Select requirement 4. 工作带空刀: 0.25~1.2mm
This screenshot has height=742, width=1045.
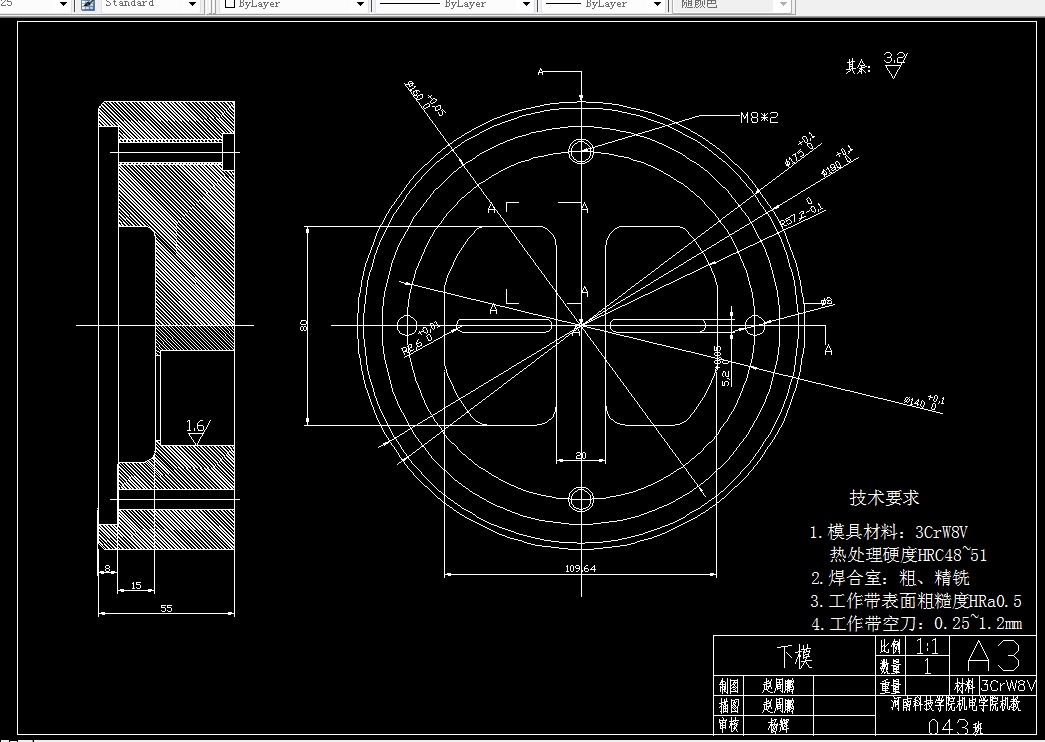916,624
